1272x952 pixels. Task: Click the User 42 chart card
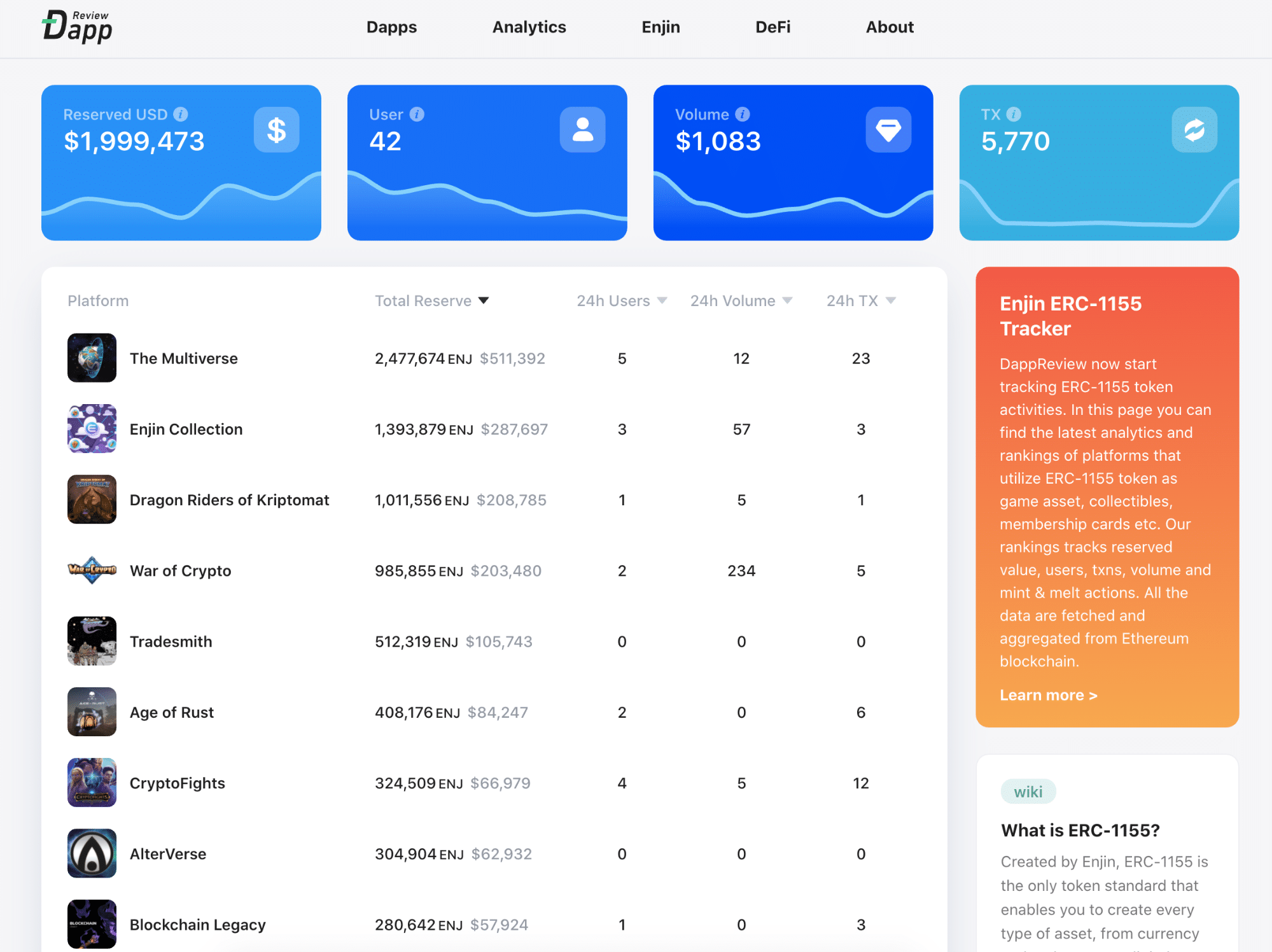click(x=487, y=163)
